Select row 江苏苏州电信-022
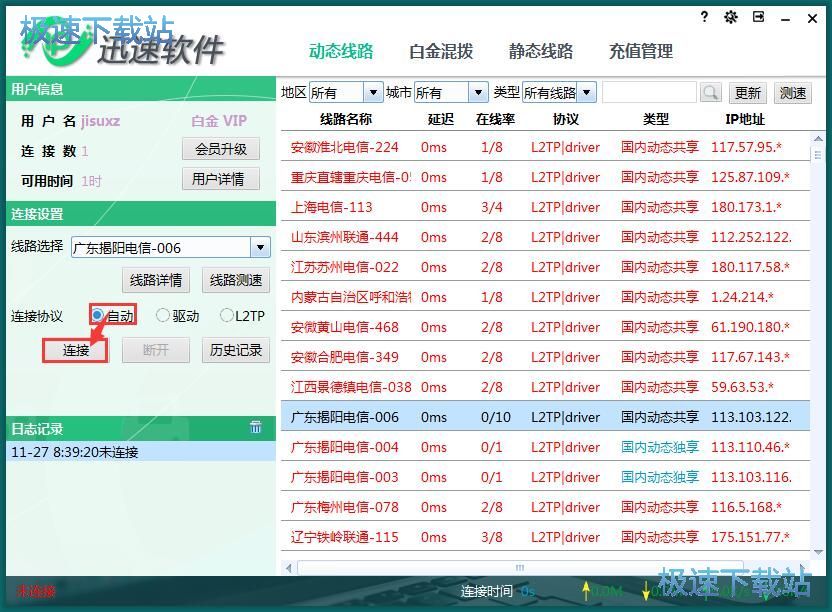The image size is (832, 612). pyautogui.click(x=545, y=266)
